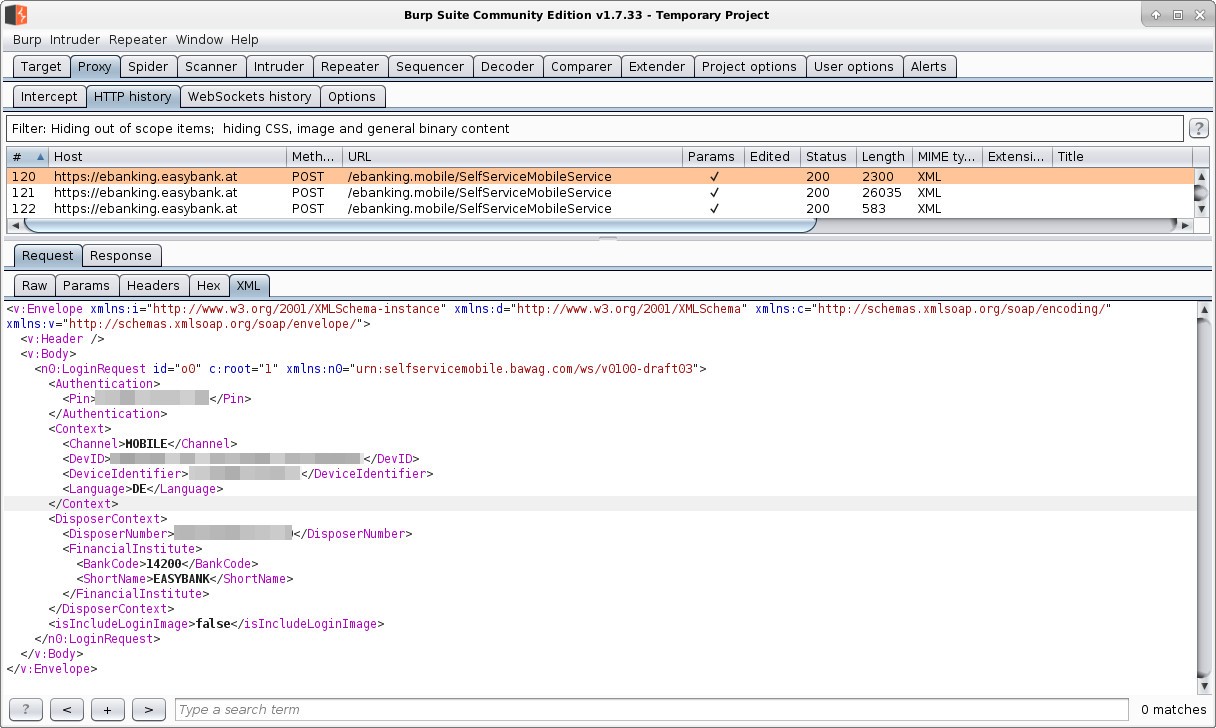Click the n0:LoginRequest opening tag line

pyautogui.click(x=370, y=369)
